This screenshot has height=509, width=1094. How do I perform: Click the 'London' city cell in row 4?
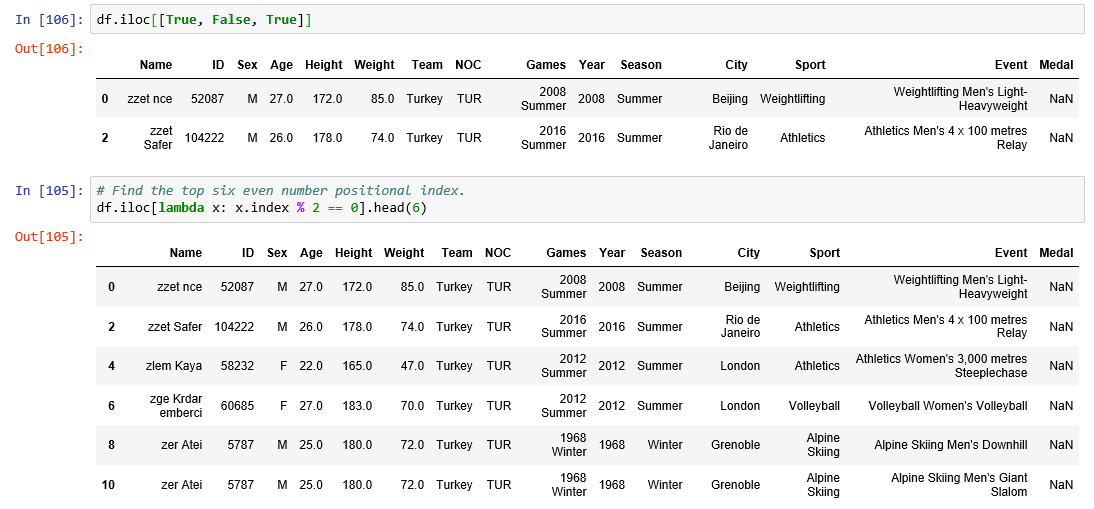[740, 366]
